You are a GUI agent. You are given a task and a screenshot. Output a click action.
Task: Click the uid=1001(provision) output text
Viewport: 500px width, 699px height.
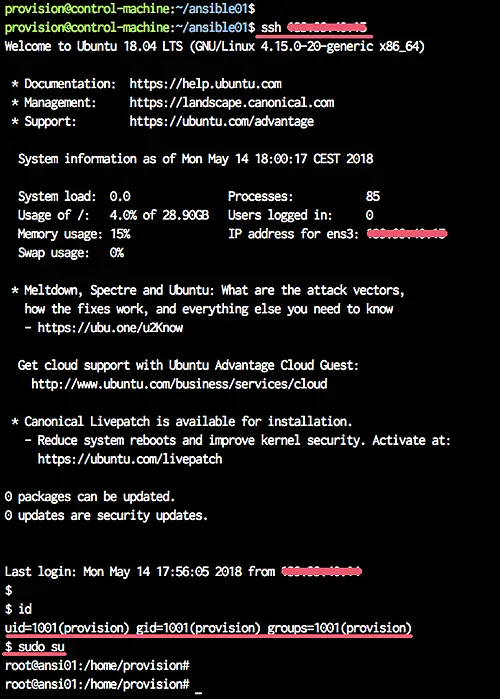67,628
